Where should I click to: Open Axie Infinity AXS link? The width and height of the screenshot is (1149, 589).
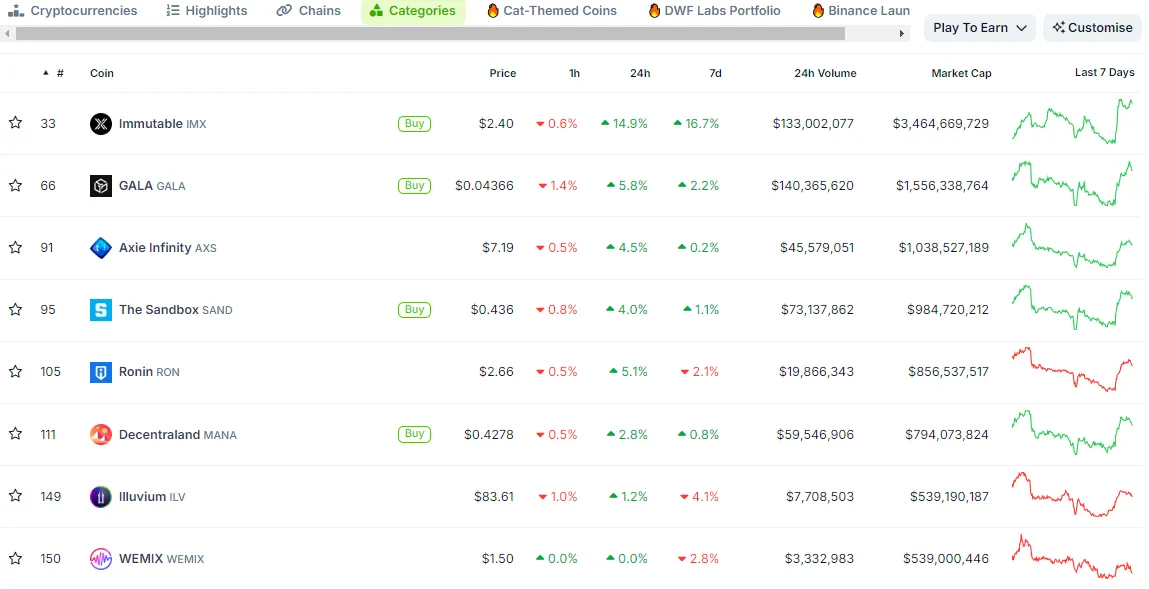point(168,248)
